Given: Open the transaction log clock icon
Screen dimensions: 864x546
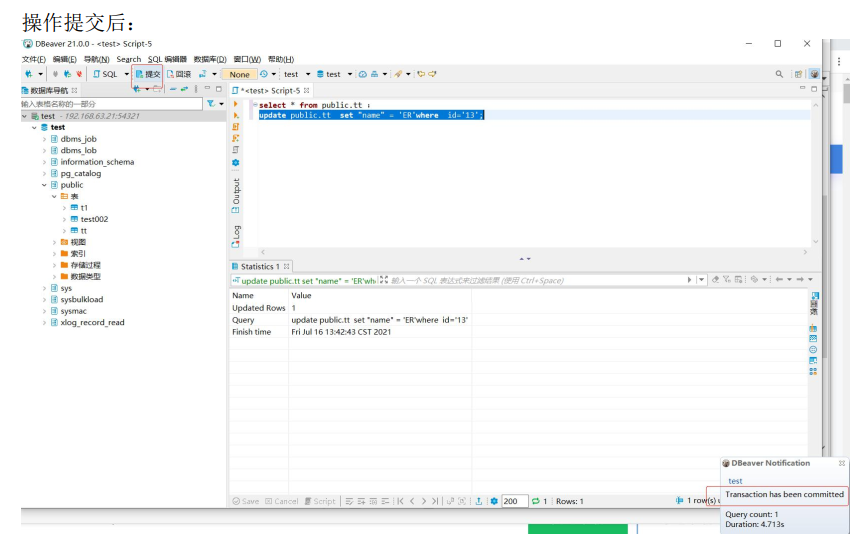Looking at the screenshot, I should tap(264, 74).
